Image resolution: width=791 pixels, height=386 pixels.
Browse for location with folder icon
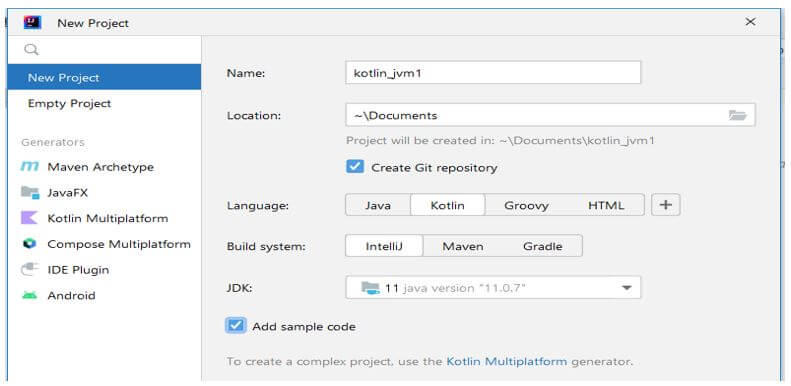point(737,115)
